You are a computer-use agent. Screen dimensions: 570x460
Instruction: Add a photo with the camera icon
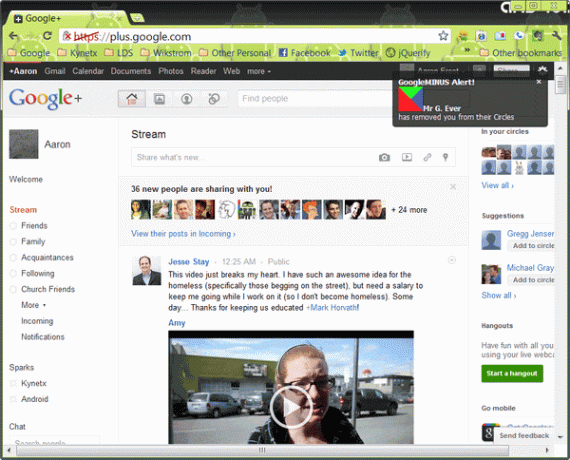click(x=384, y=157)
